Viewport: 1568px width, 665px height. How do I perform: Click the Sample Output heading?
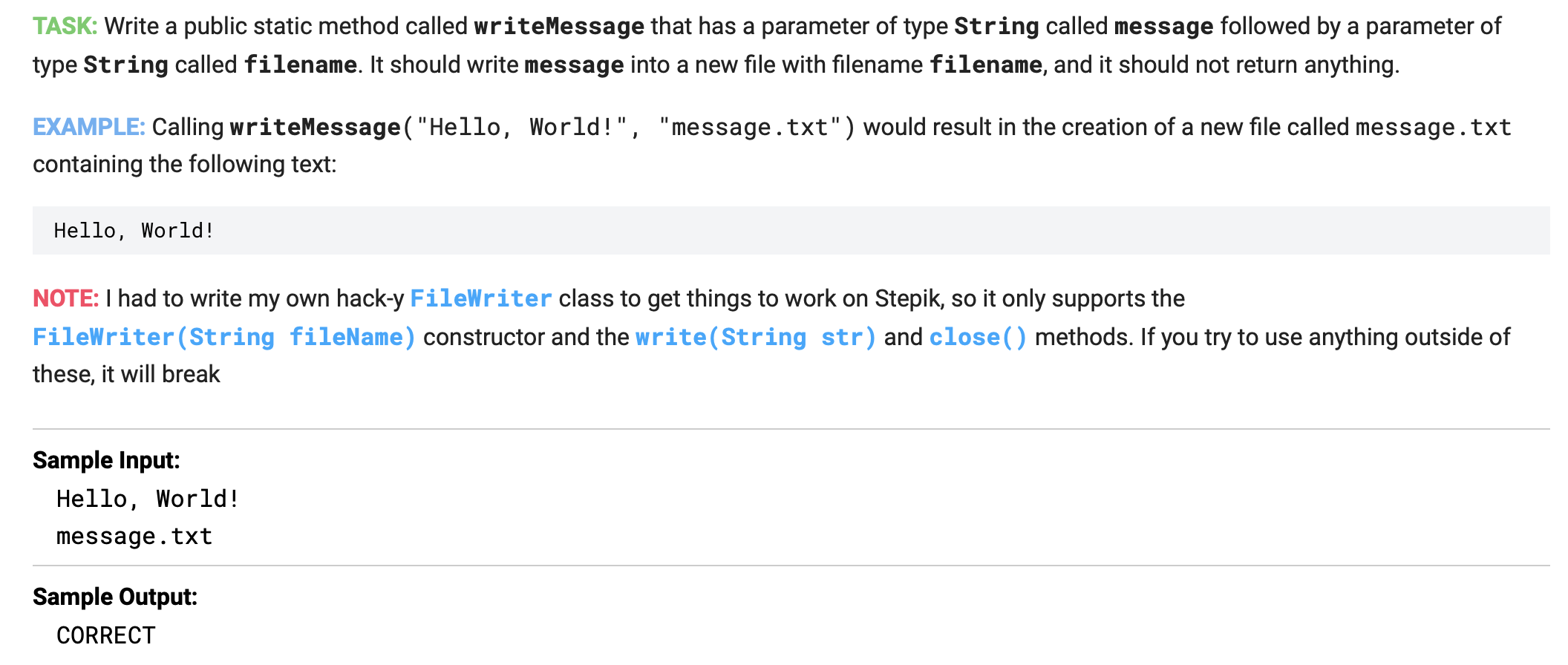pos(115,597)
